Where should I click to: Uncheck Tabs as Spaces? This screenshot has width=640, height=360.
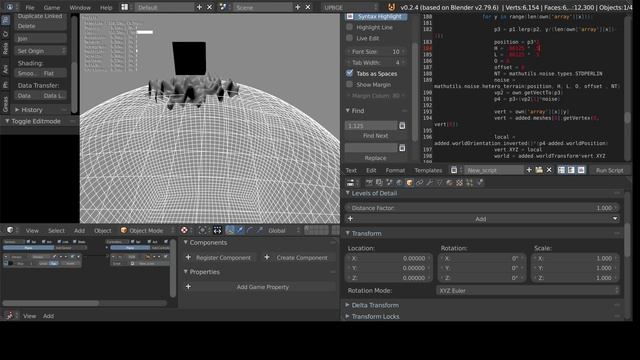[349, 73]
